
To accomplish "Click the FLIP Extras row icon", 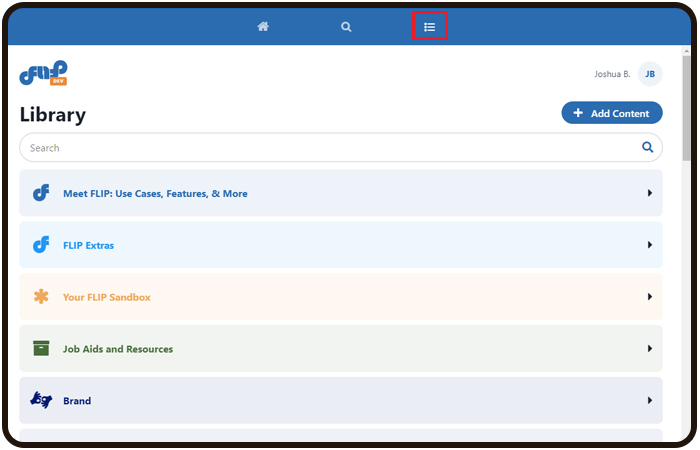I will 41,245.
